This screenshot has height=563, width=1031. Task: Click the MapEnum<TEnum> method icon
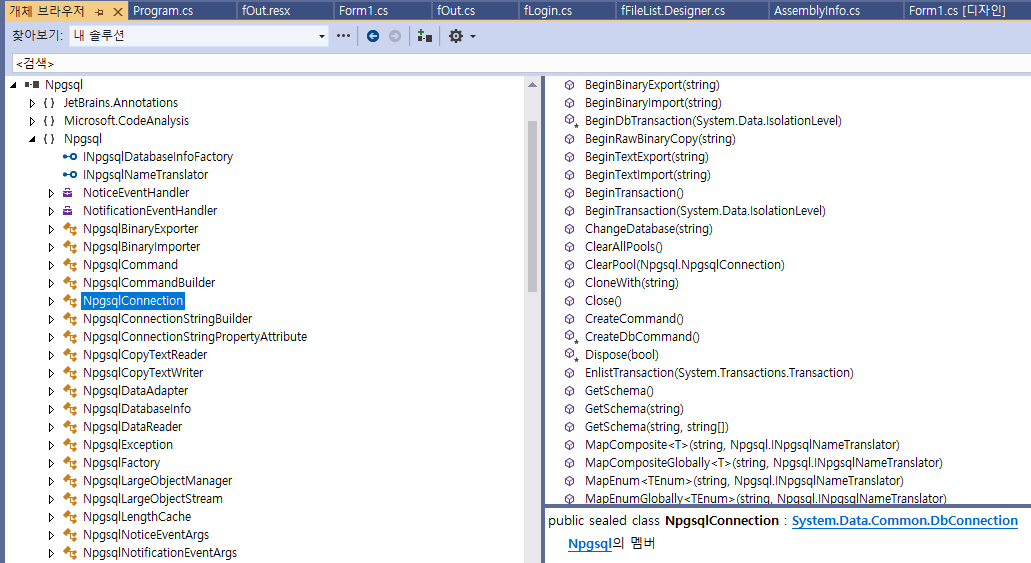[569, 481]
